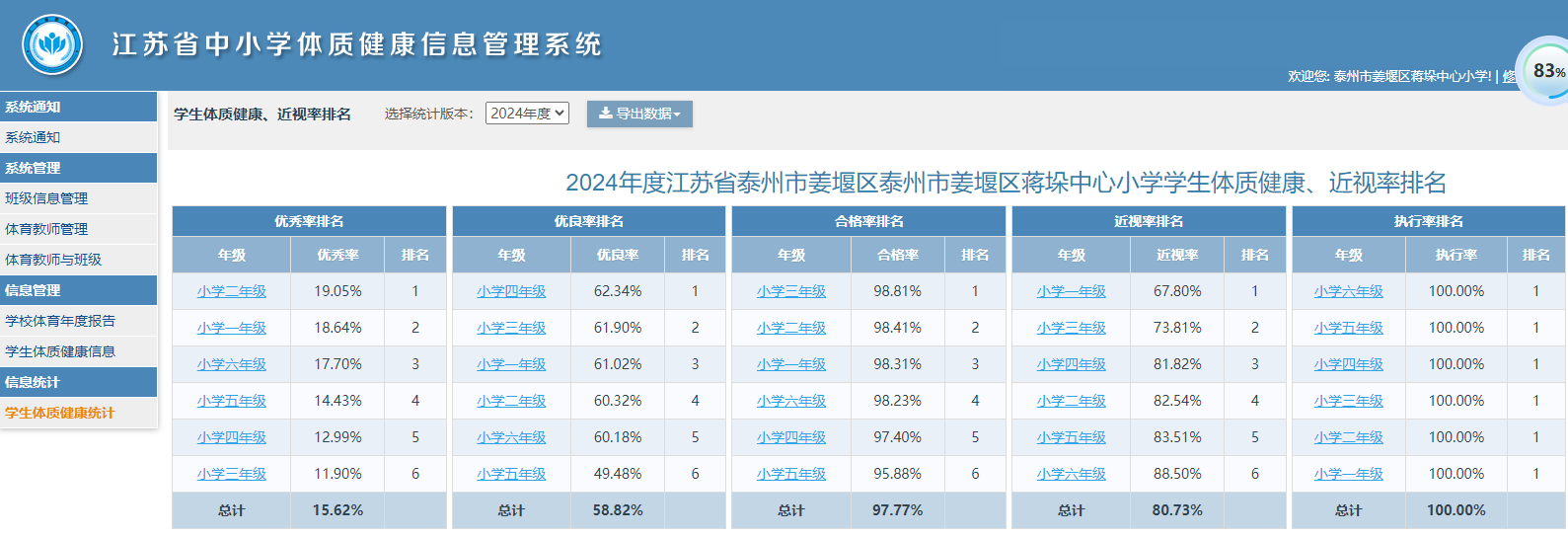Viewport: 1568px width, 537px height.
Task: Click the 导出数据 export button
Action: pyautogui.click(x=639, y=114)
